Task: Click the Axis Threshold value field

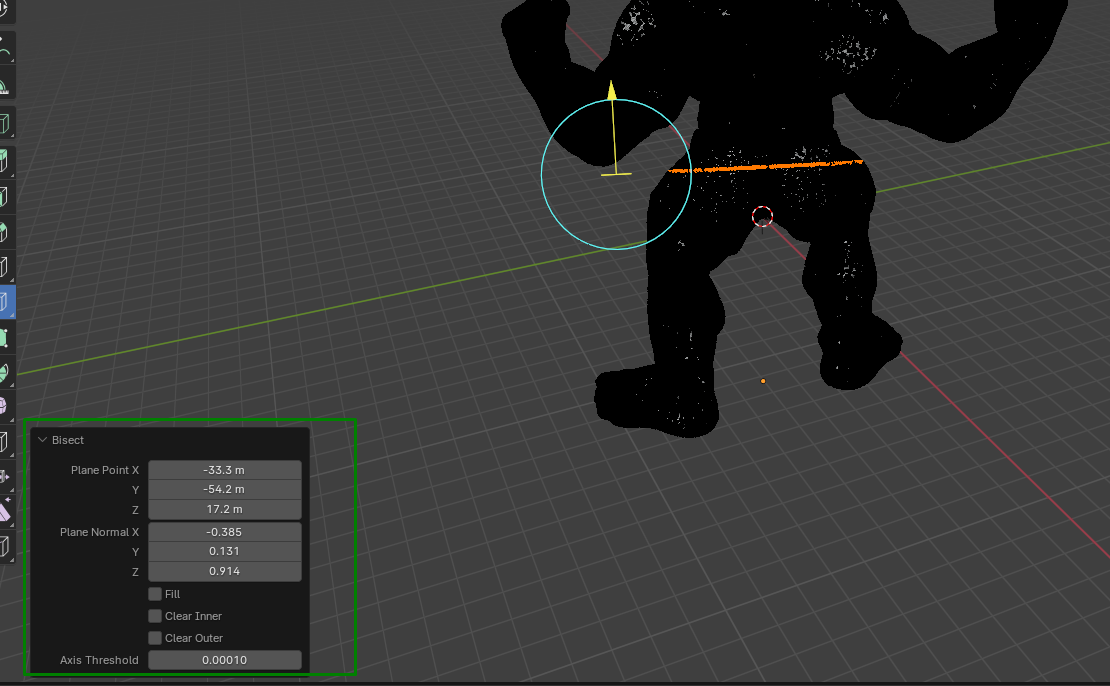Action: pyautogui.click(x=224, y=660)
